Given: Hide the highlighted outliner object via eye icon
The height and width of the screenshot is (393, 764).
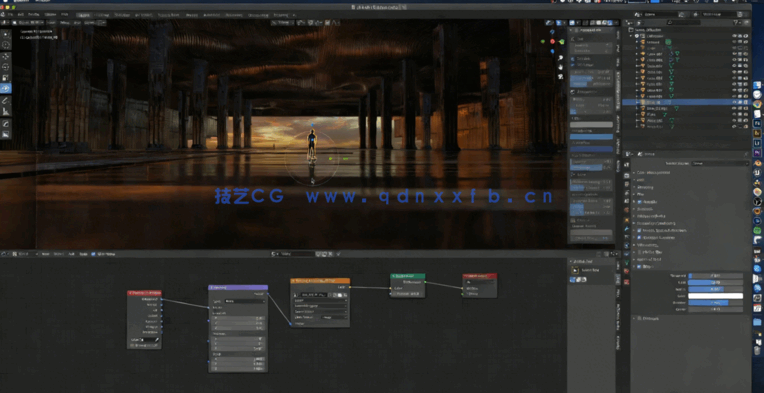Looking at the screenshot, I should pyautogui.click(x=735, y=102).
